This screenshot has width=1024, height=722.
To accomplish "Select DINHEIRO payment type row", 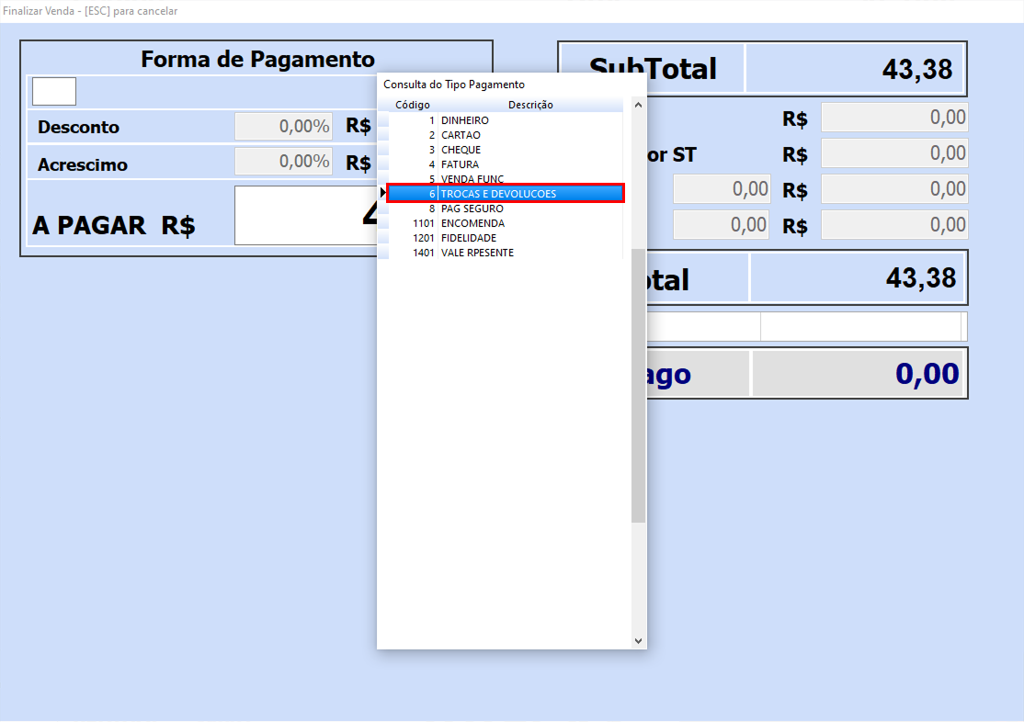I will click(465, 120).
